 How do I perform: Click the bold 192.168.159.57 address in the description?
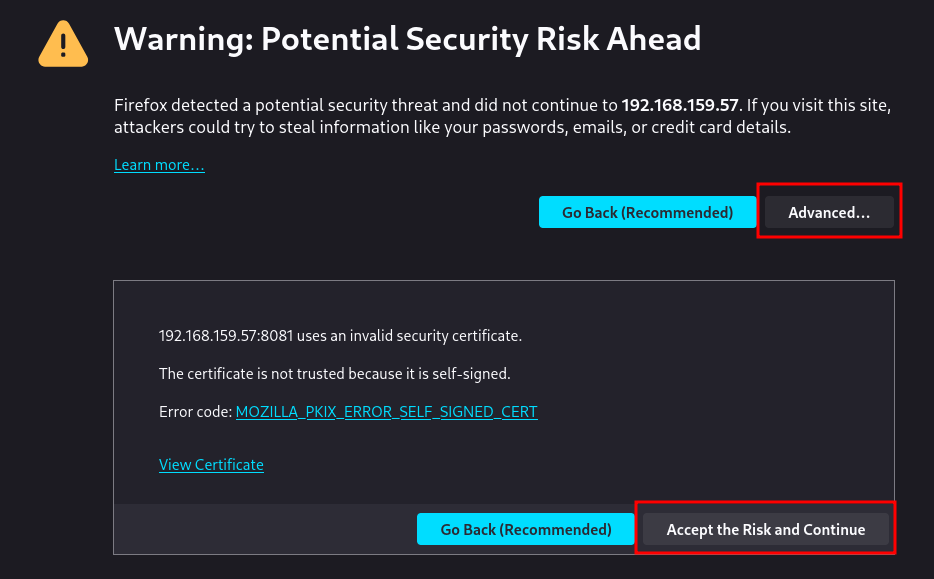pos(680,105)
